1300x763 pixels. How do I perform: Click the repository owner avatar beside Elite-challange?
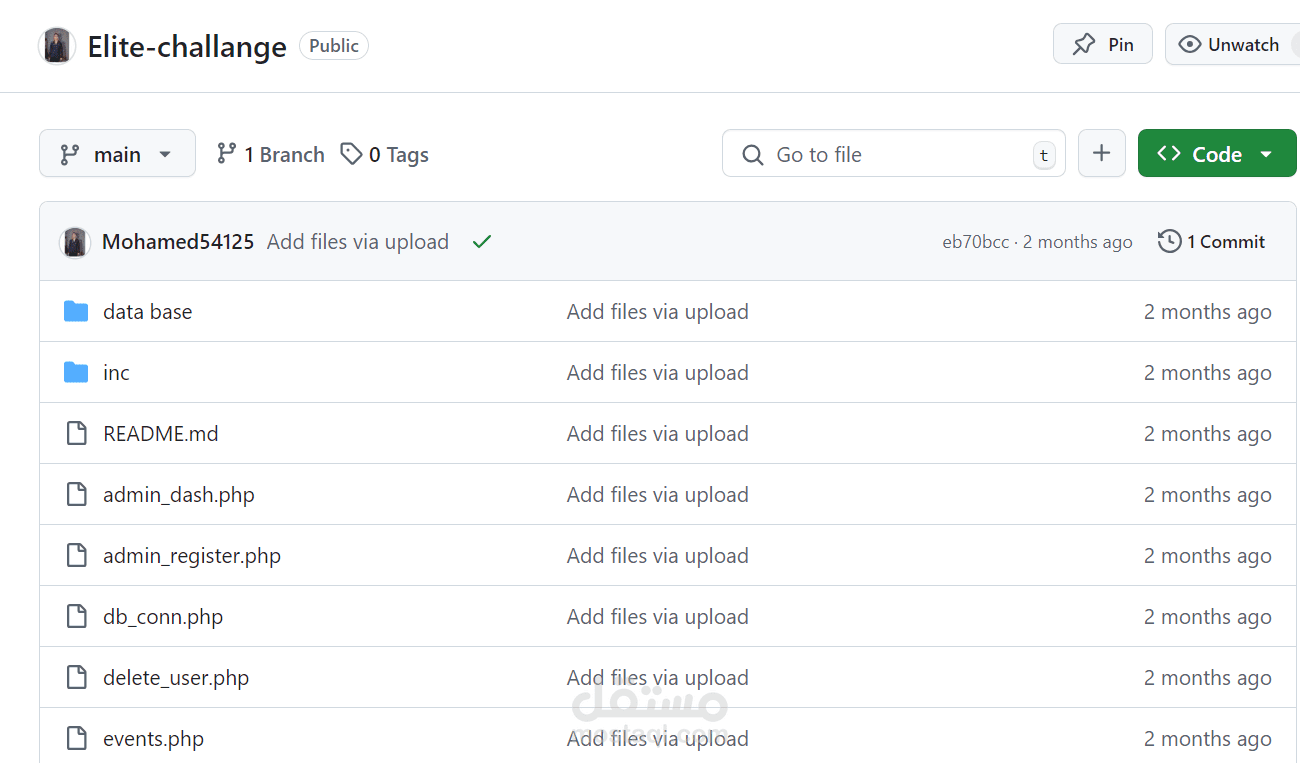57,46
